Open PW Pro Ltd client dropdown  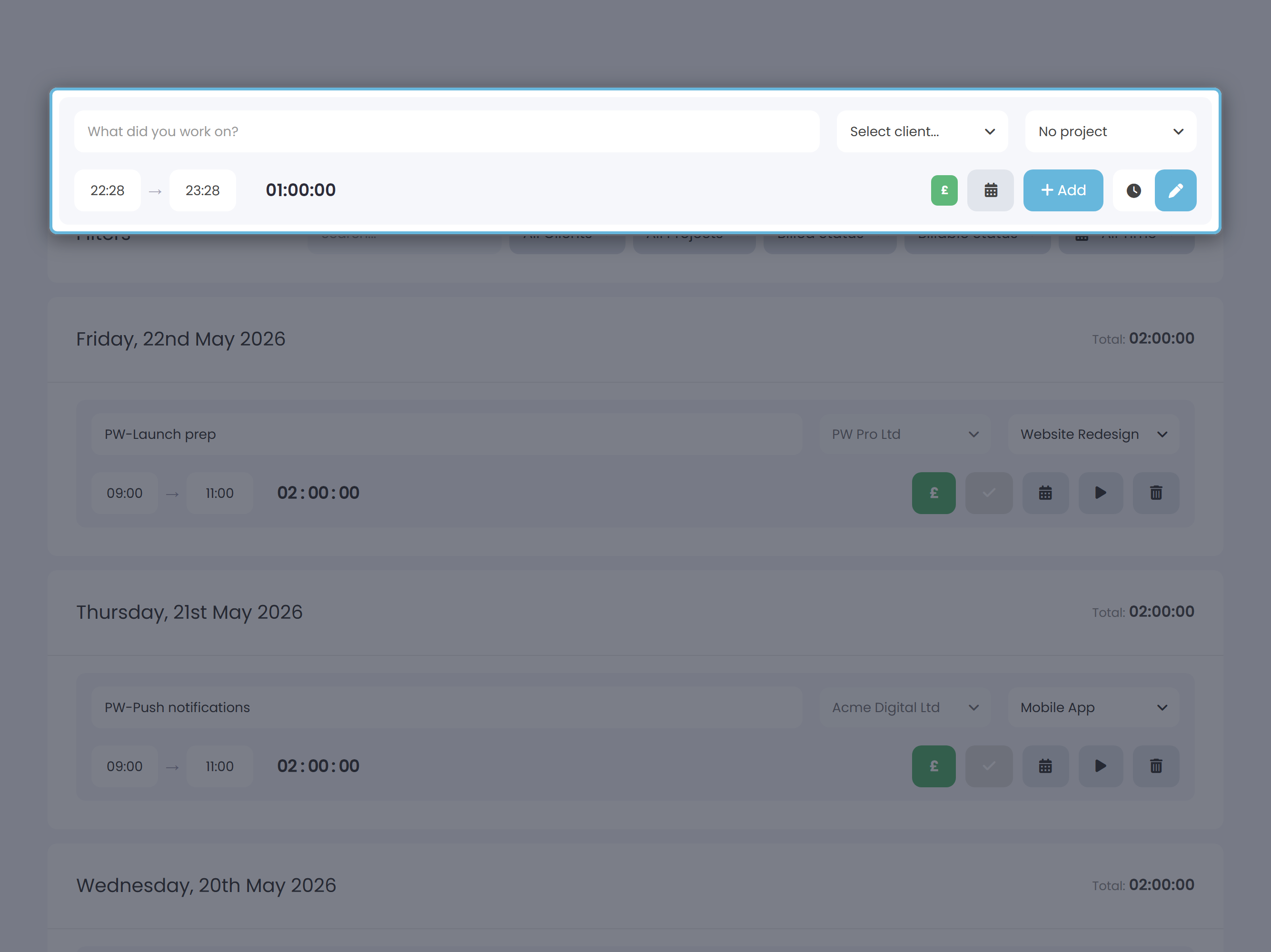[x=905, y=434]
